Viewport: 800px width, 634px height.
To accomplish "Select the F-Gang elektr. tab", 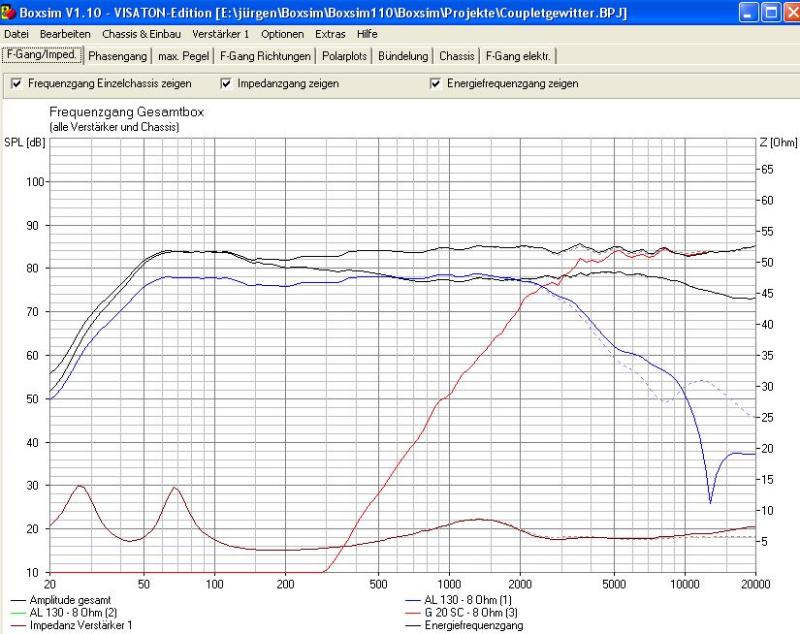I will tap(518, 56).
